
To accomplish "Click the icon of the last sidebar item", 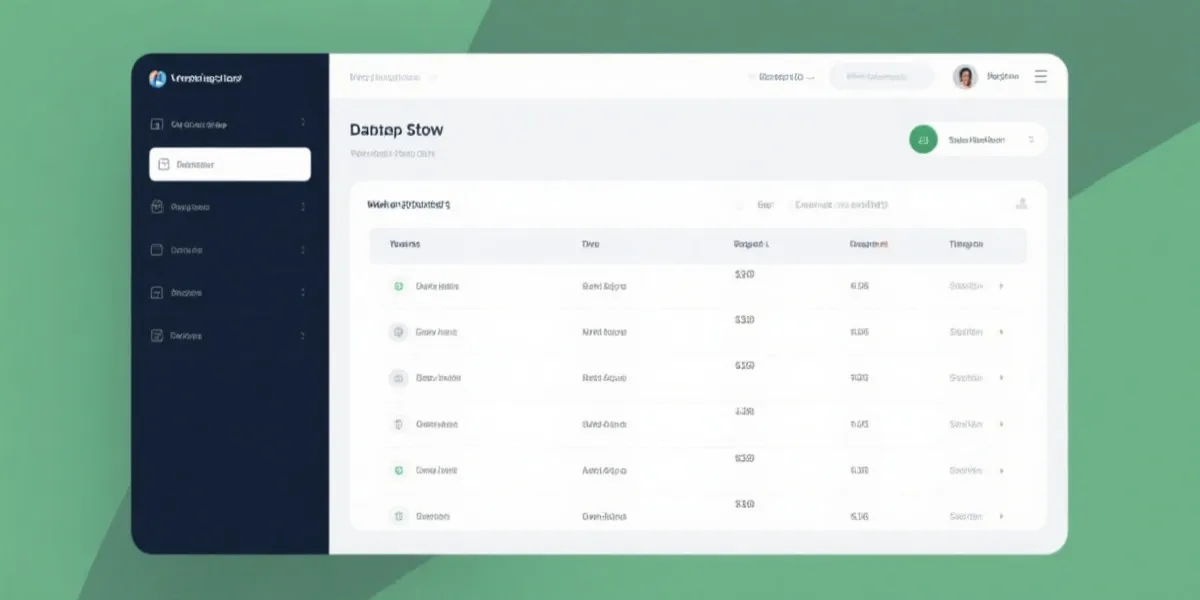I will point(156,336).
